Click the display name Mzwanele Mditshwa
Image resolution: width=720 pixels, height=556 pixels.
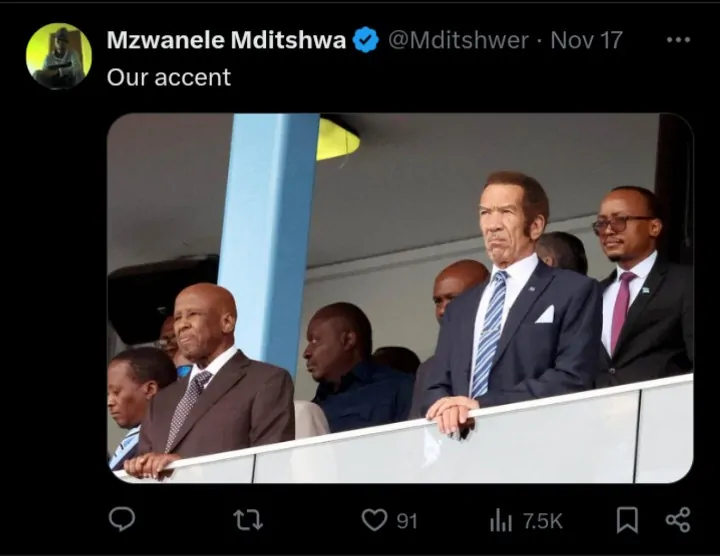[x=226, y=41]
